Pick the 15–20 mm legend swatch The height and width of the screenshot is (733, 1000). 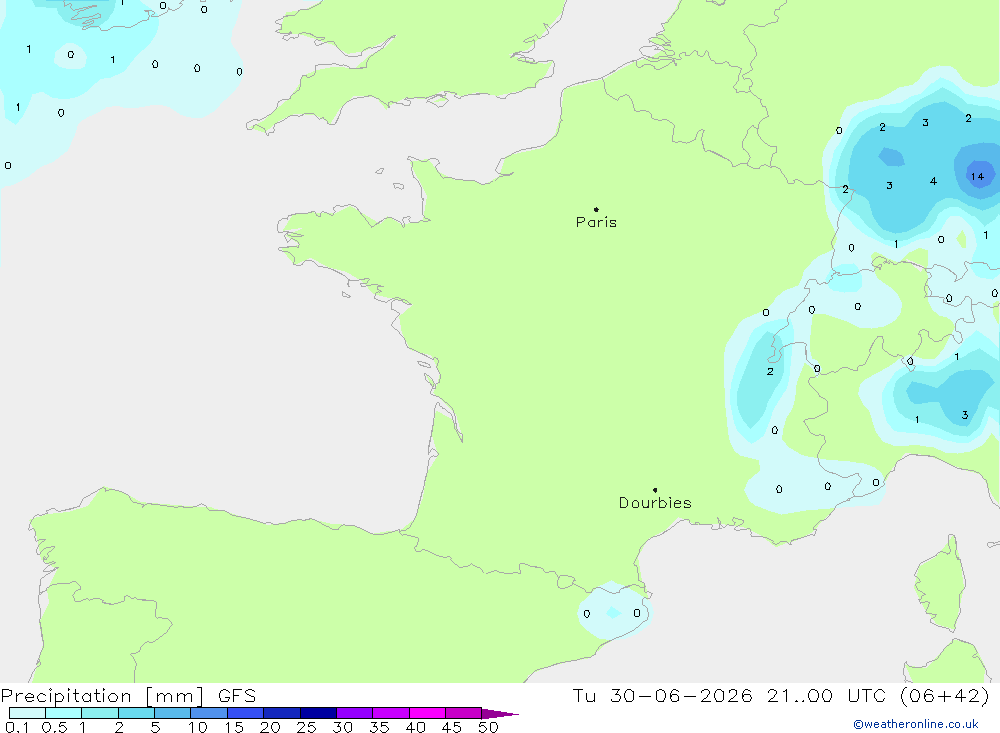coord(246,713)
